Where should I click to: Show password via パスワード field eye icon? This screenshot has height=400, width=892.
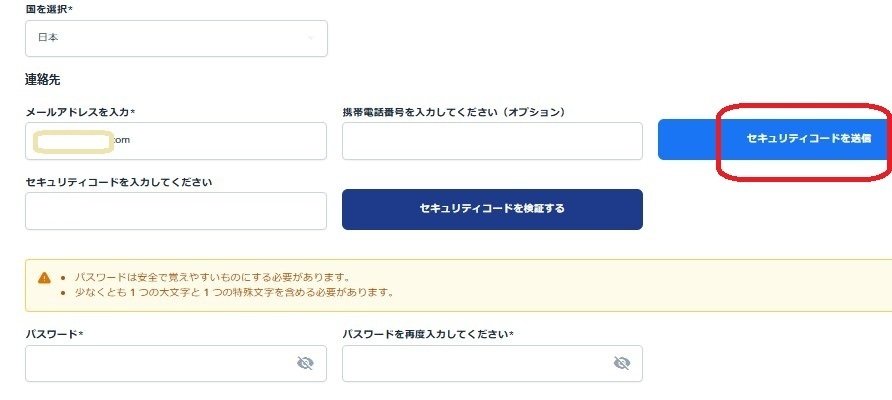click(305, 363)
